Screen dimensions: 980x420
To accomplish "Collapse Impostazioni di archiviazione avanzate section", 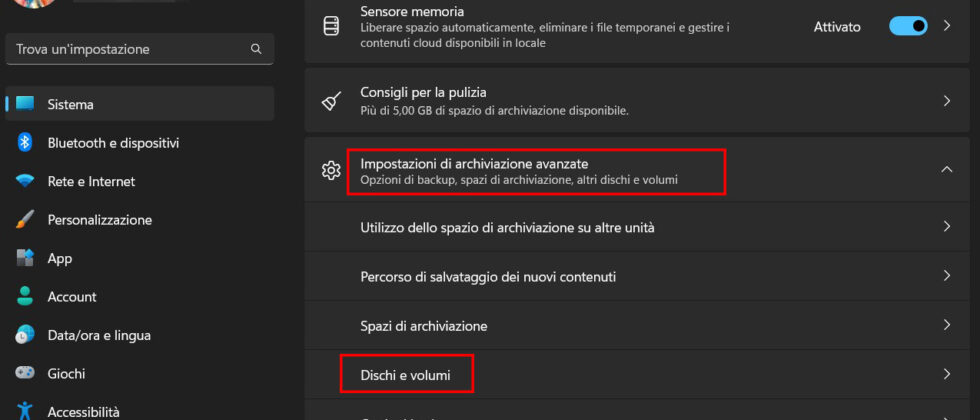I will (946, 170).
